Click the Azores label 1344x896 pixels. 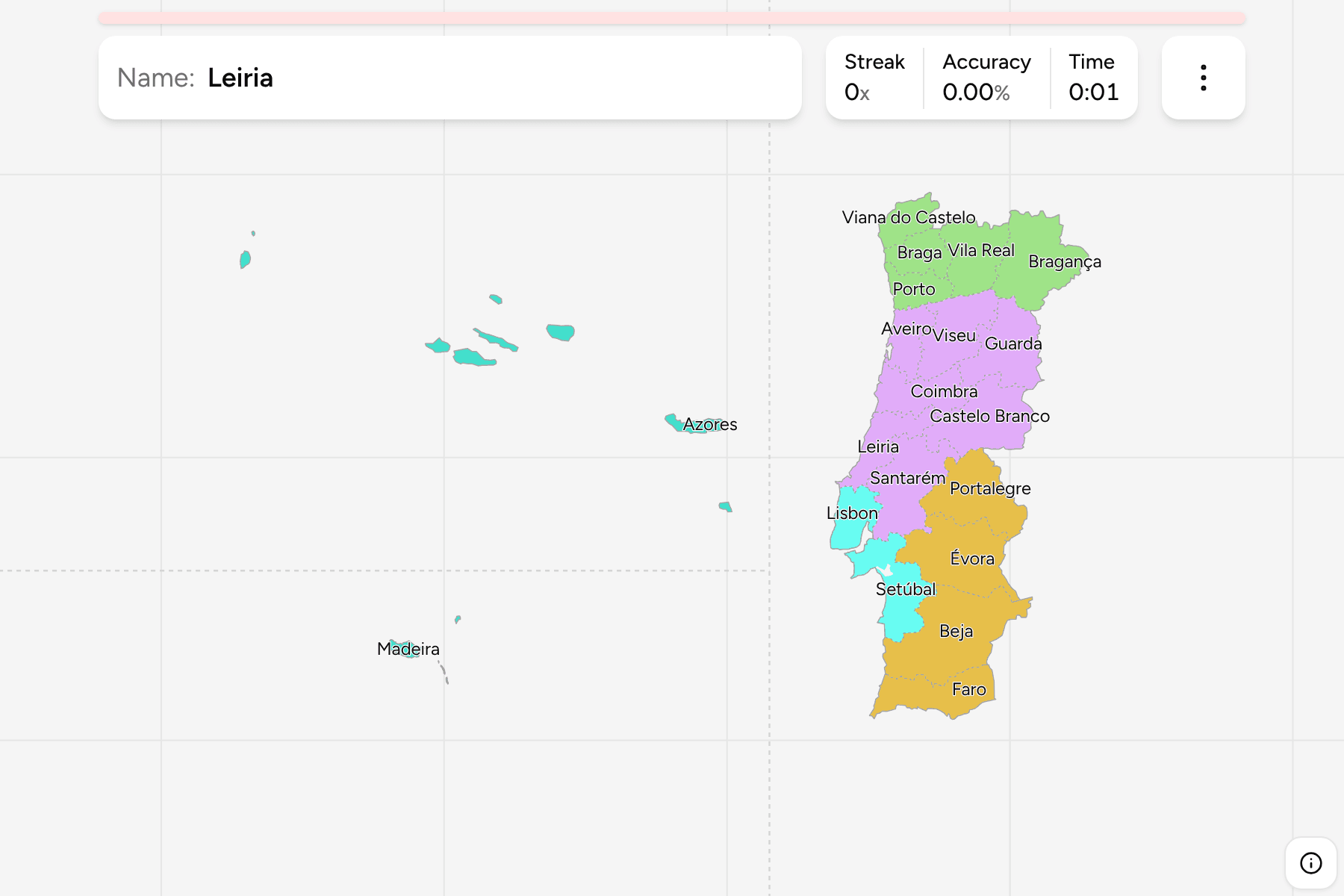tap(710, 424)
